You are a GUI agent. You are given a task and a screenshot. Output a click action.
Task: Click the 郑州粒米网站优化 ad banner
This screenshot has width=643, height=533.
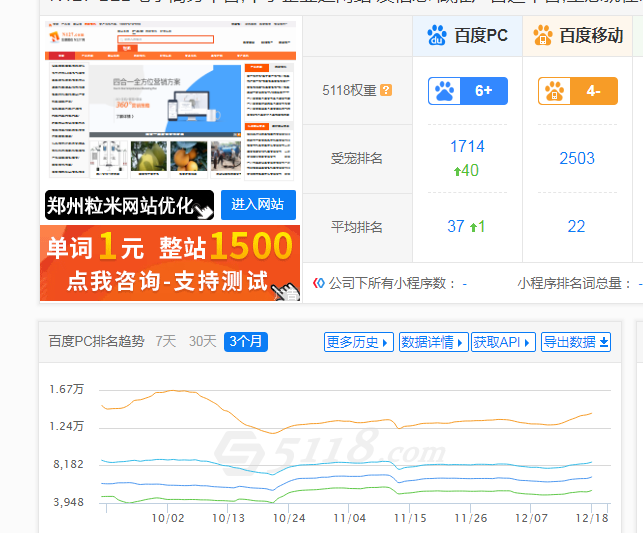(129, 205)
